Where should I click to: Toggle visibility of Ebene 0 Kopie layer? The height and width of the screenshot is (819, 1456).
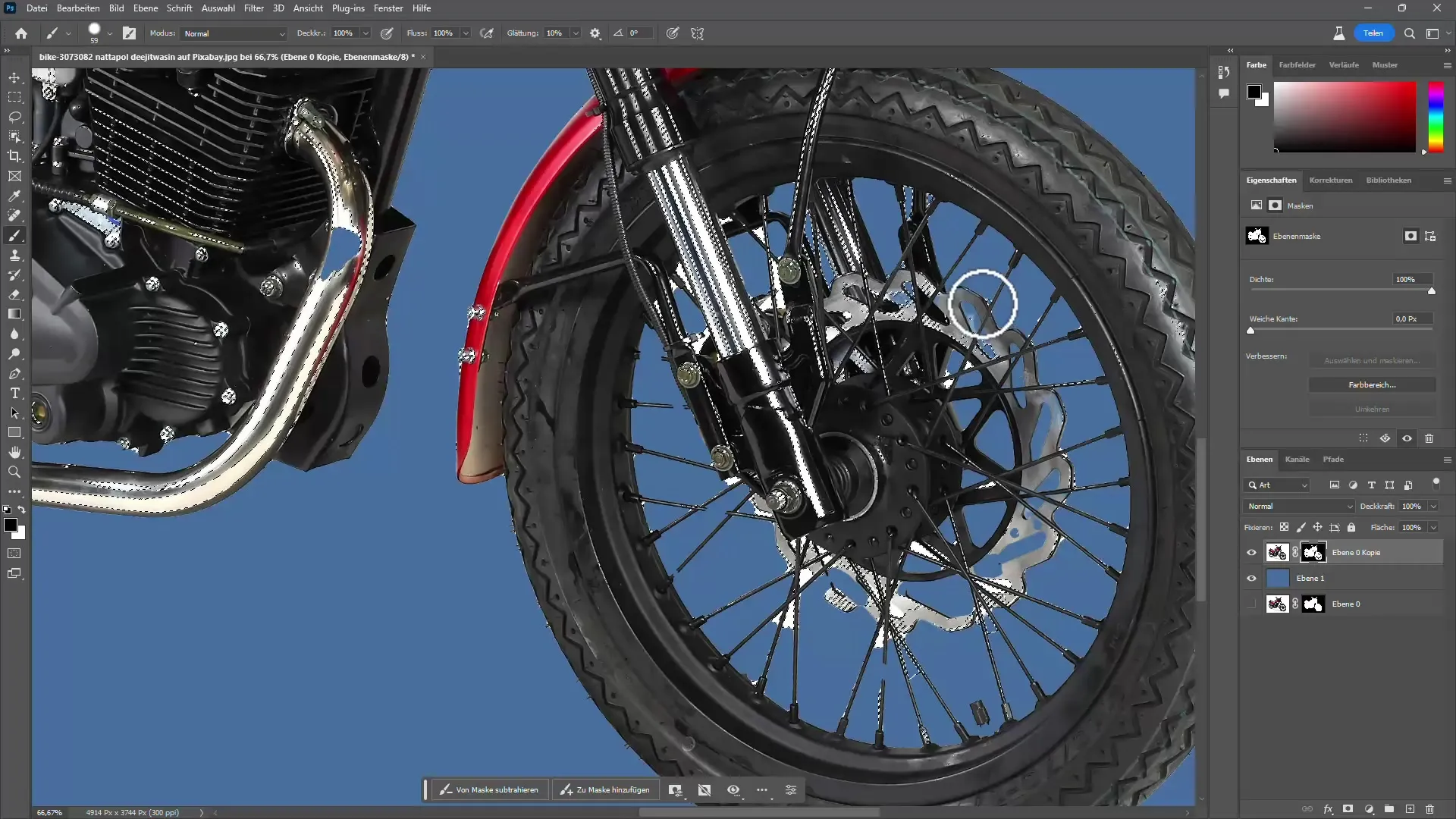tap(1252, 552)
